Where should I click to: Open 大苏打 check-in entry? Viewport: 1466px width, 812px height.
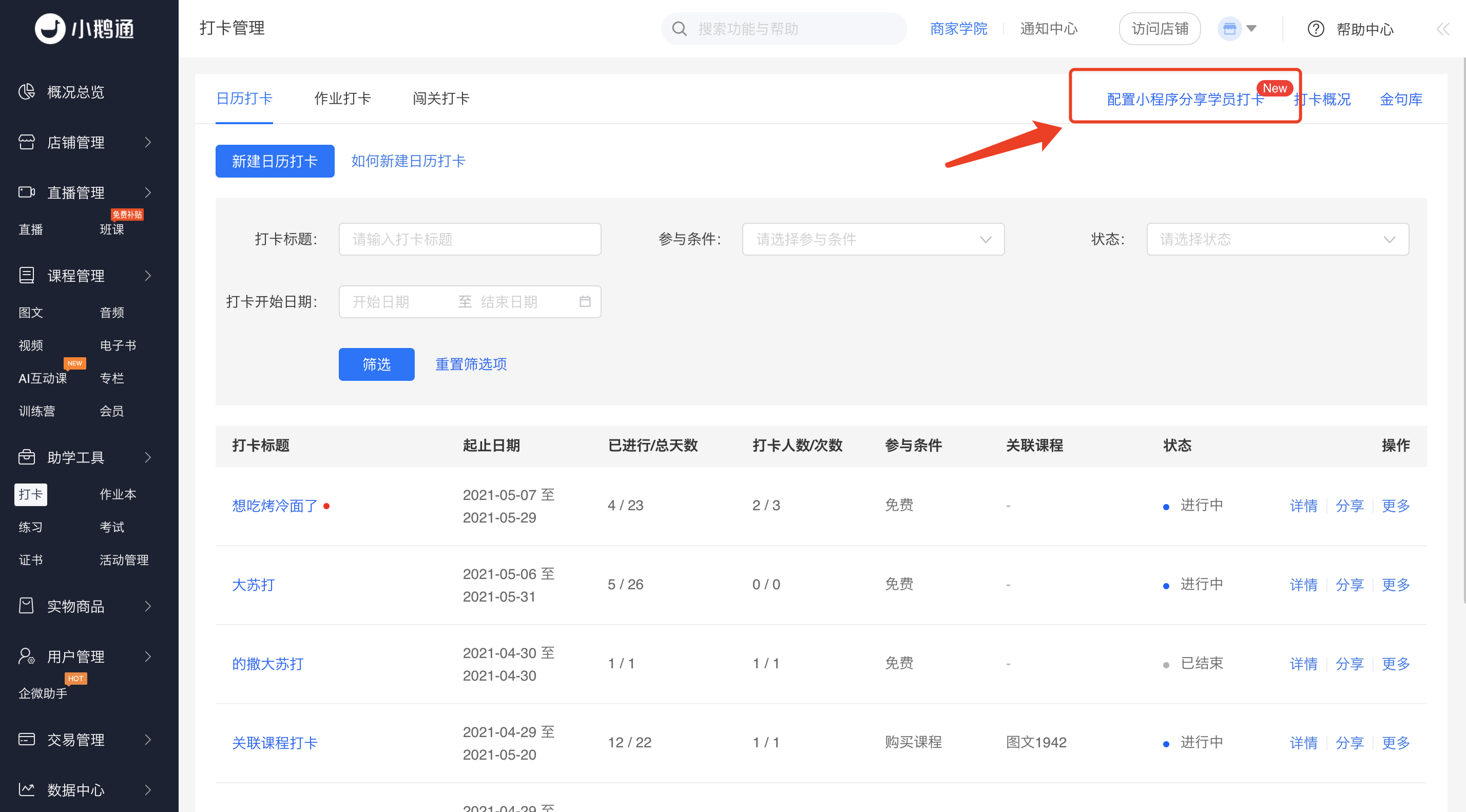[x=253, y=585]
